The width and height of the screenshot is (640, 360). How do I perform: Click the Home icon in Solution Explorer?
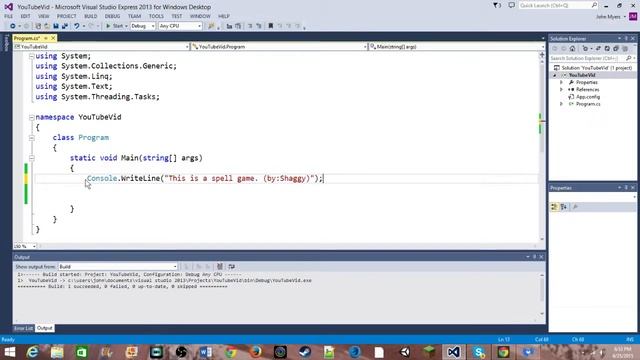tap(573, 49)
